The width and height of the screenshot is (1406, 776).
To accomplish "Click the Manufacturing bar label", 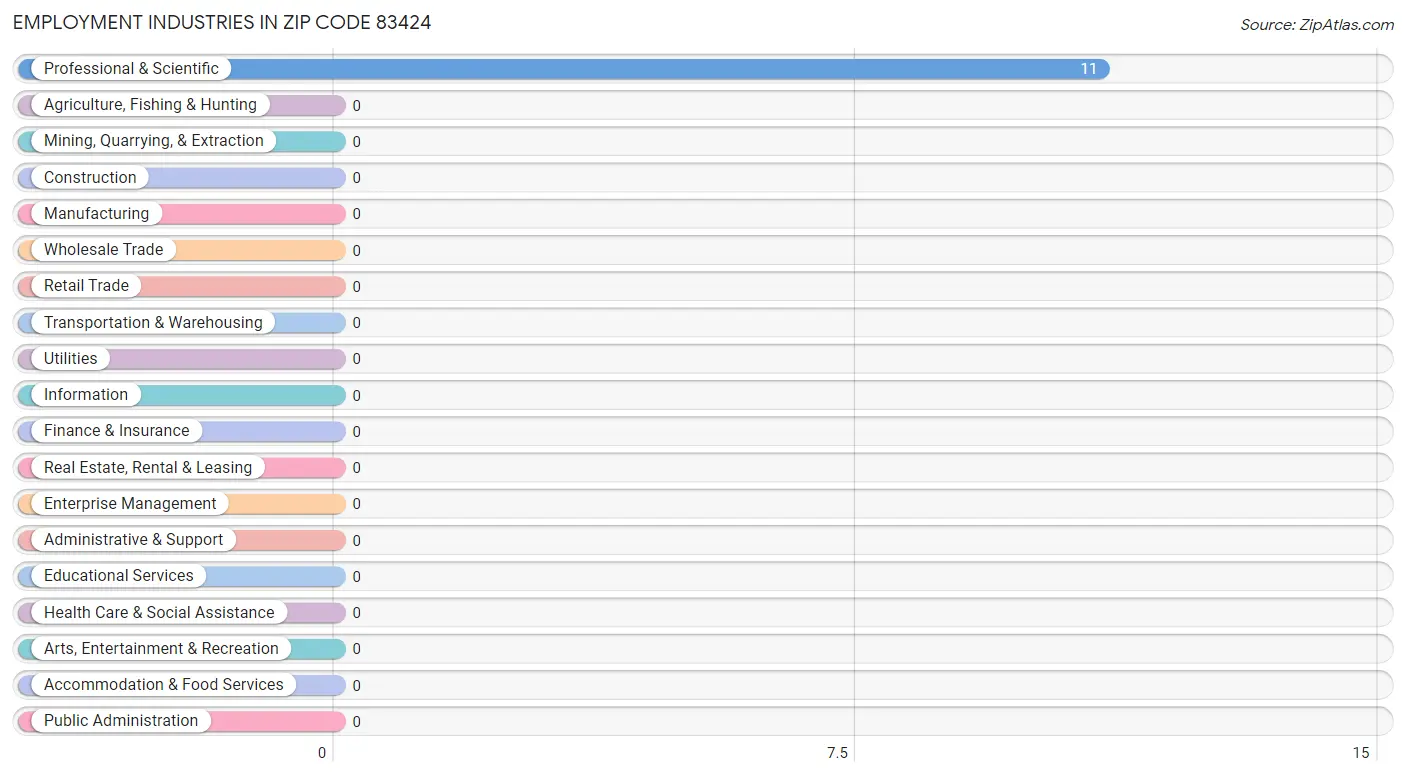I will pyautogui.click(x=96, y=214).
